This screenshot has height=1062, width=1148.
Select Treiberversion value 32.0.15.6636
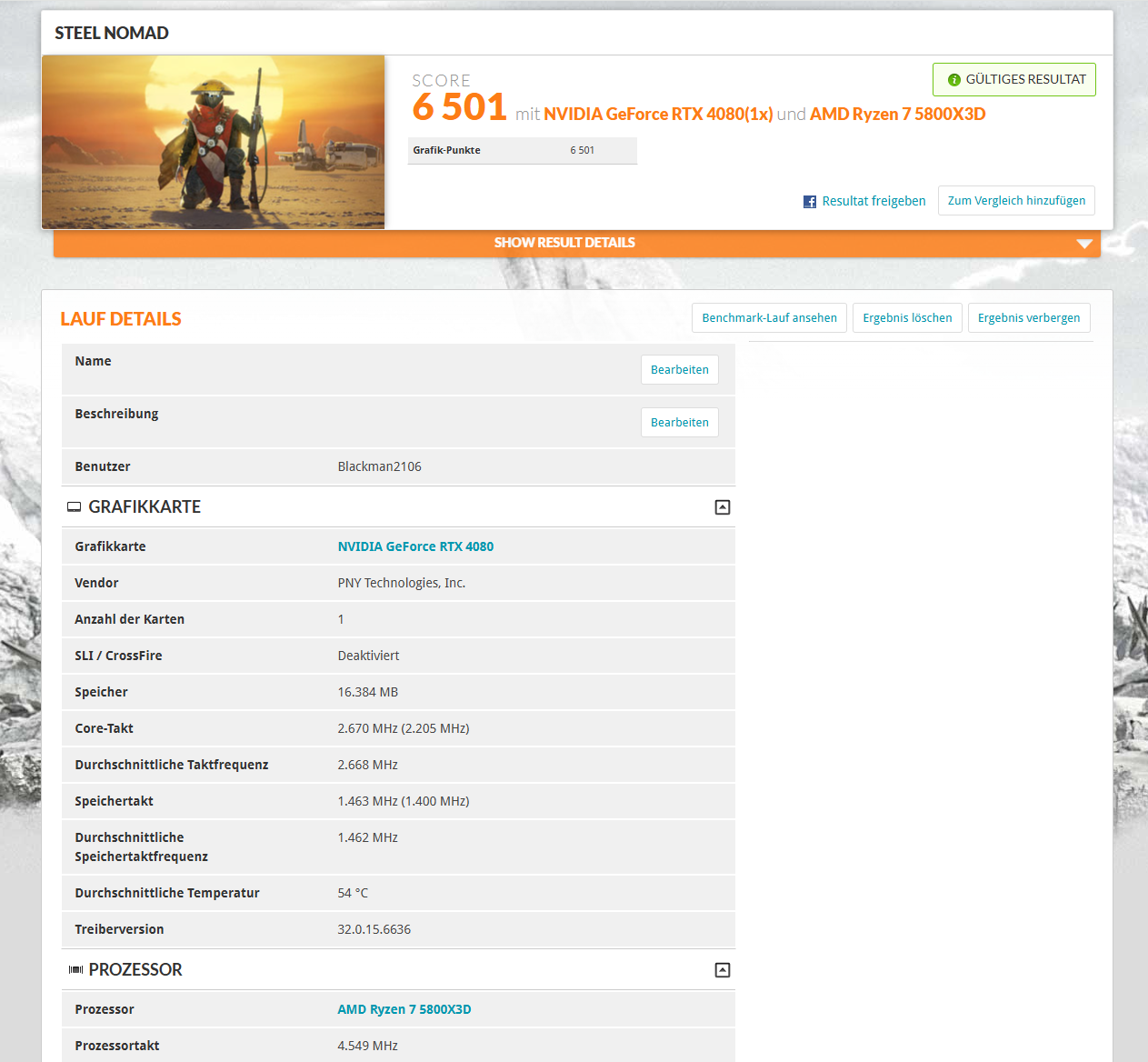tap(374, 929)
